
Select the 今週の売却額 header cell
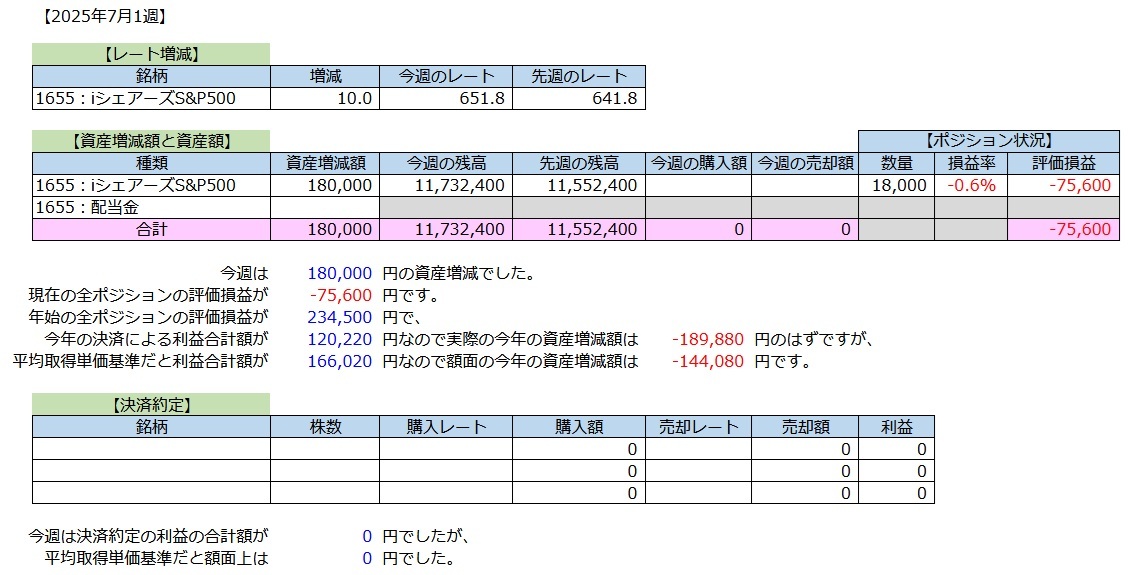[805, 163]
